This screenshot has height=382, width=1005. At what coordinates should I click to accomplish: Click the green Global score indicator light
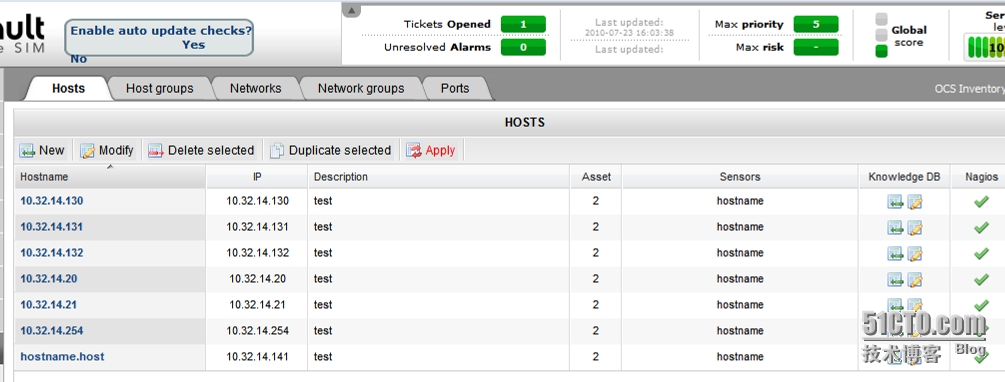pyautogui.click(x=881, y=50)
